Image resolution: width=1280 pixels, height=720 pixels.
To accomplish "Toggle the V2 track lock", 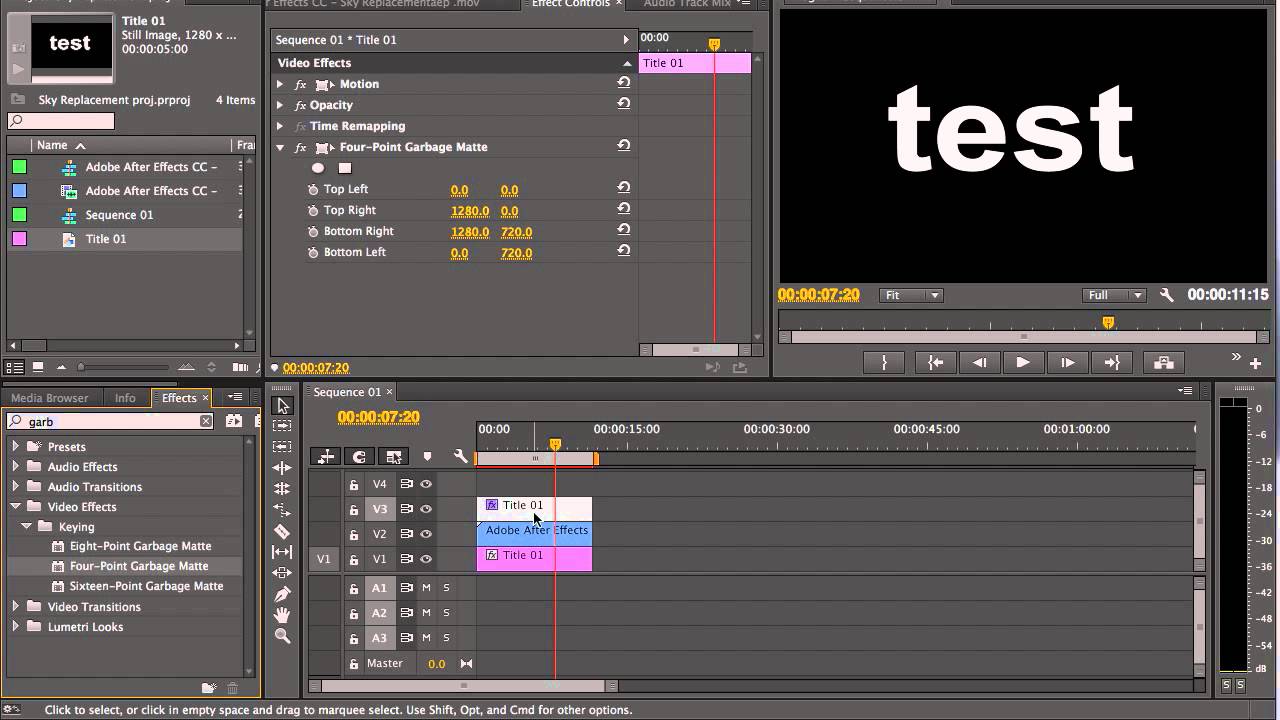I will (353, 534).
